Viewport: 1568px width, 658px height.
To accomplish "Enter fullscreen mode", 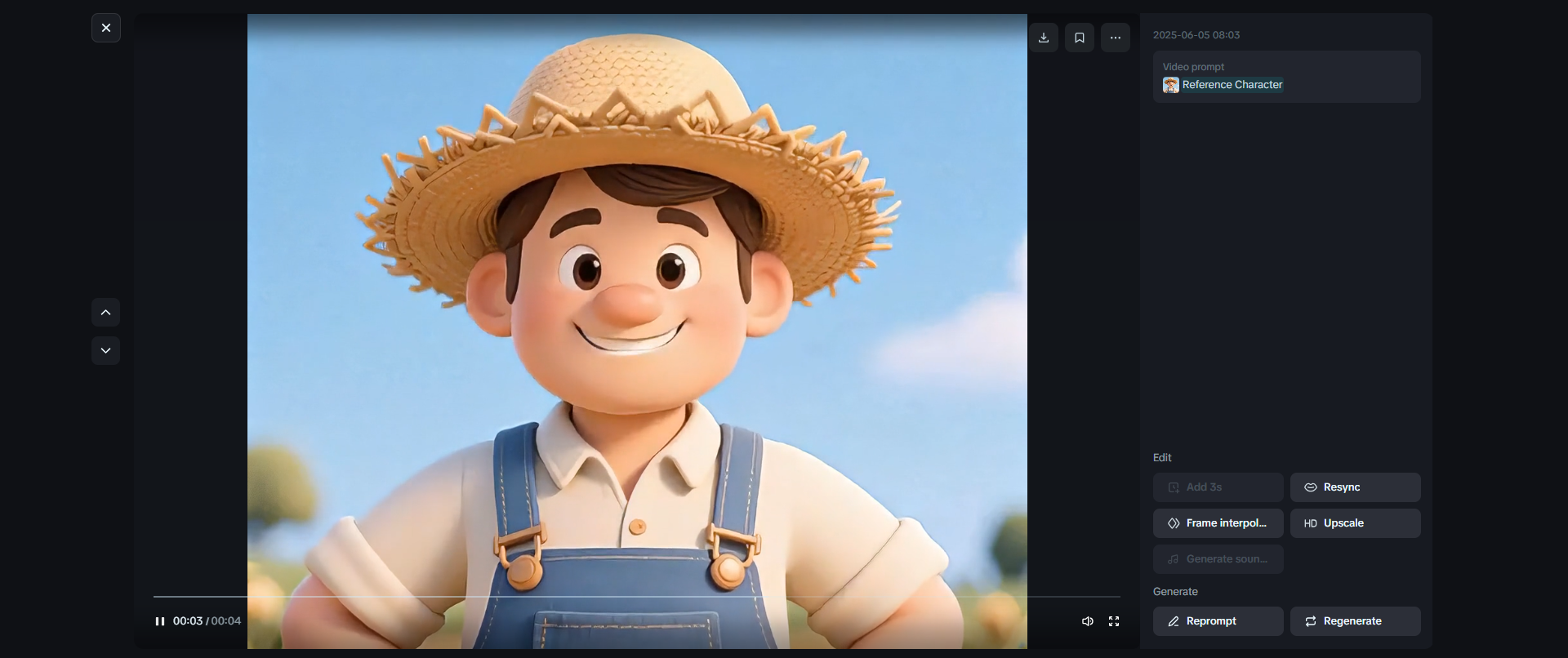I will point(1114,621).
